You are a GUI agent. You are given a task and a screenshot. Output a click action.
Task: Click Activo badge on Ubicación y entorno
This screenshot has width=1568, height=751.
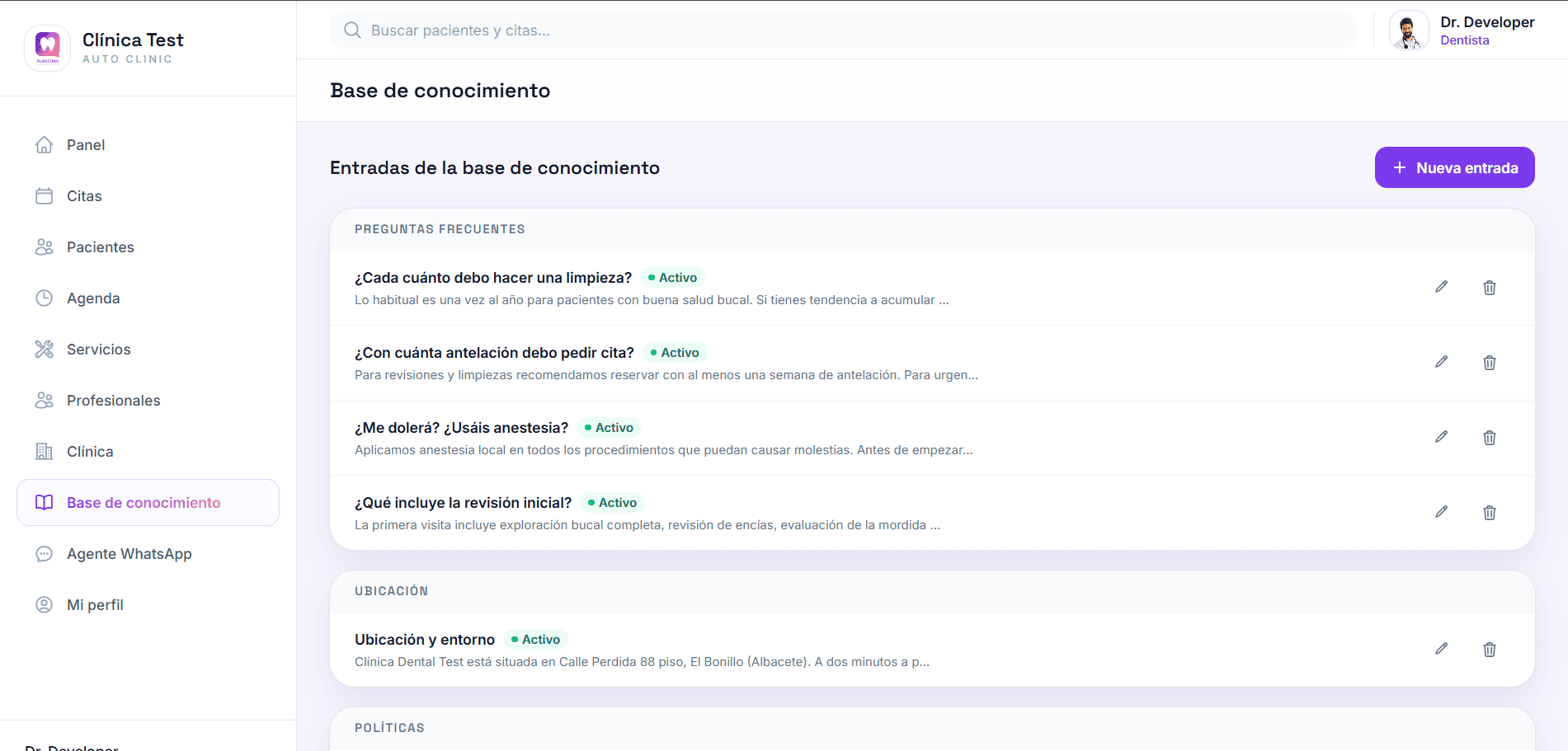[x=535, y=640]
